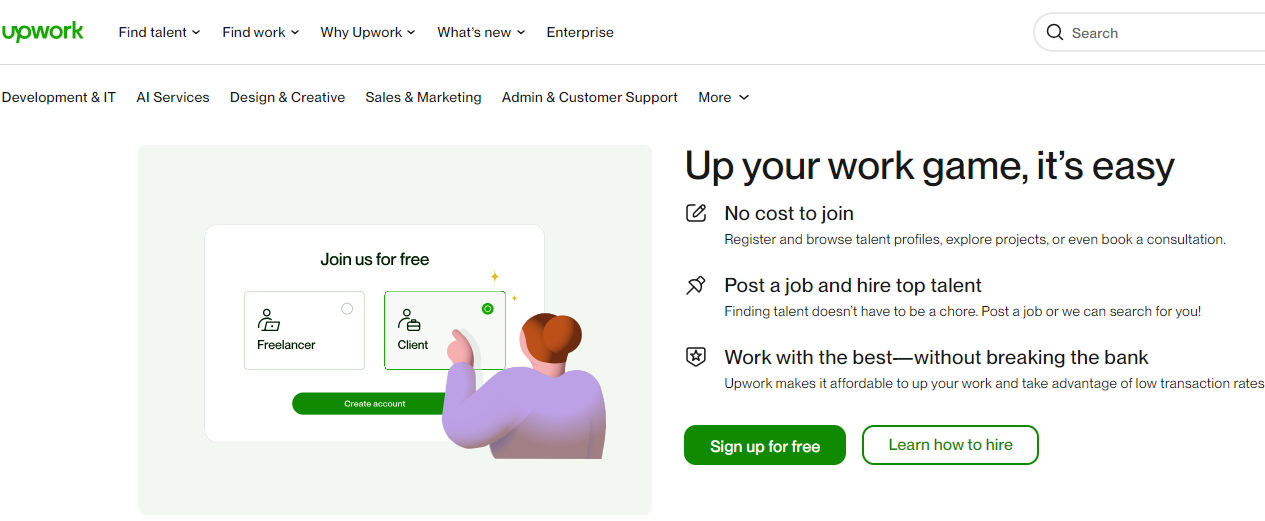Open the Why Upwork dropdown menu
This screenshot has height=521, width=1265.
tap(367, 32)
